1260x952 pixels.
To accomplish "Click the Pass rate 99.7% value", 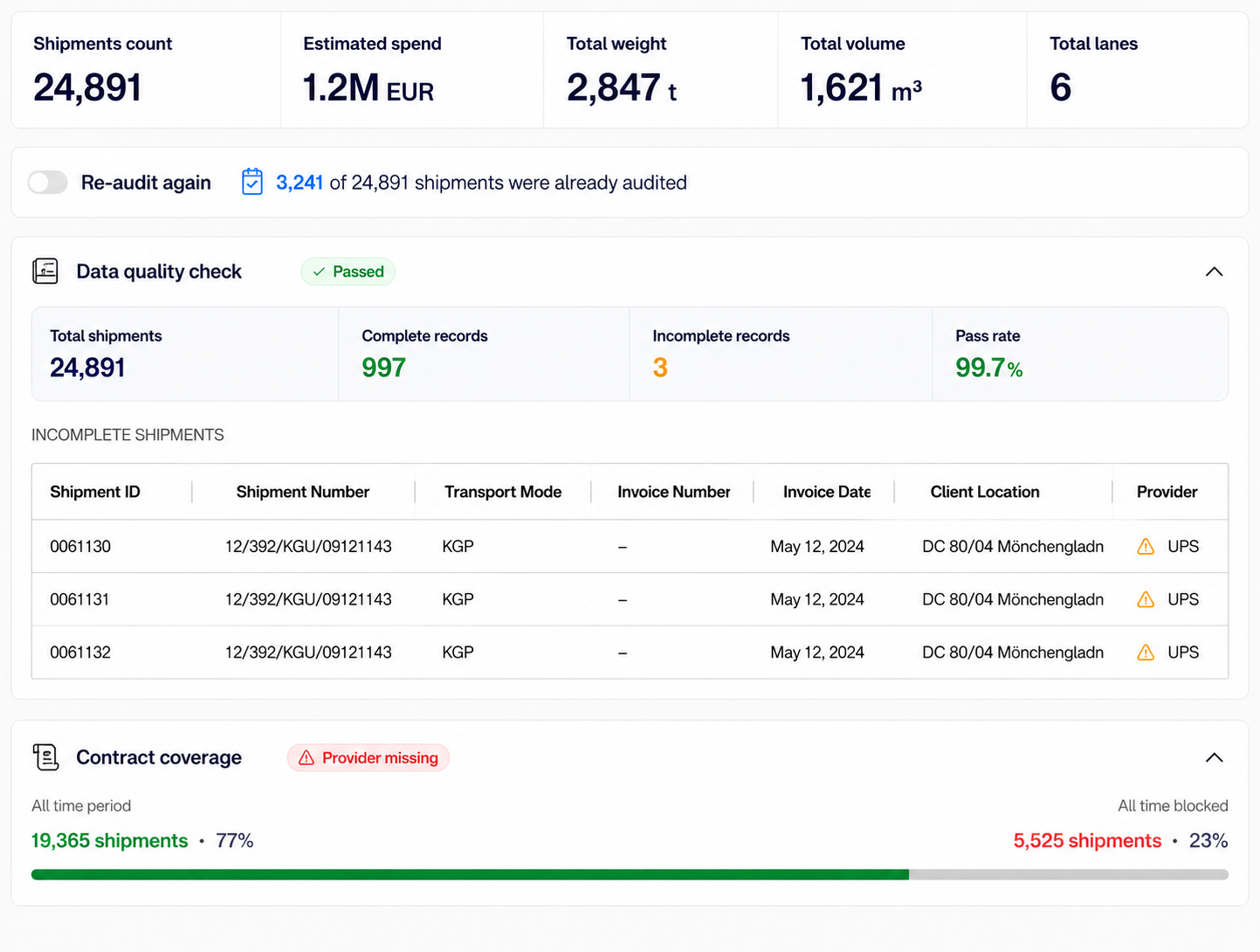I will [x=988, y=368].
